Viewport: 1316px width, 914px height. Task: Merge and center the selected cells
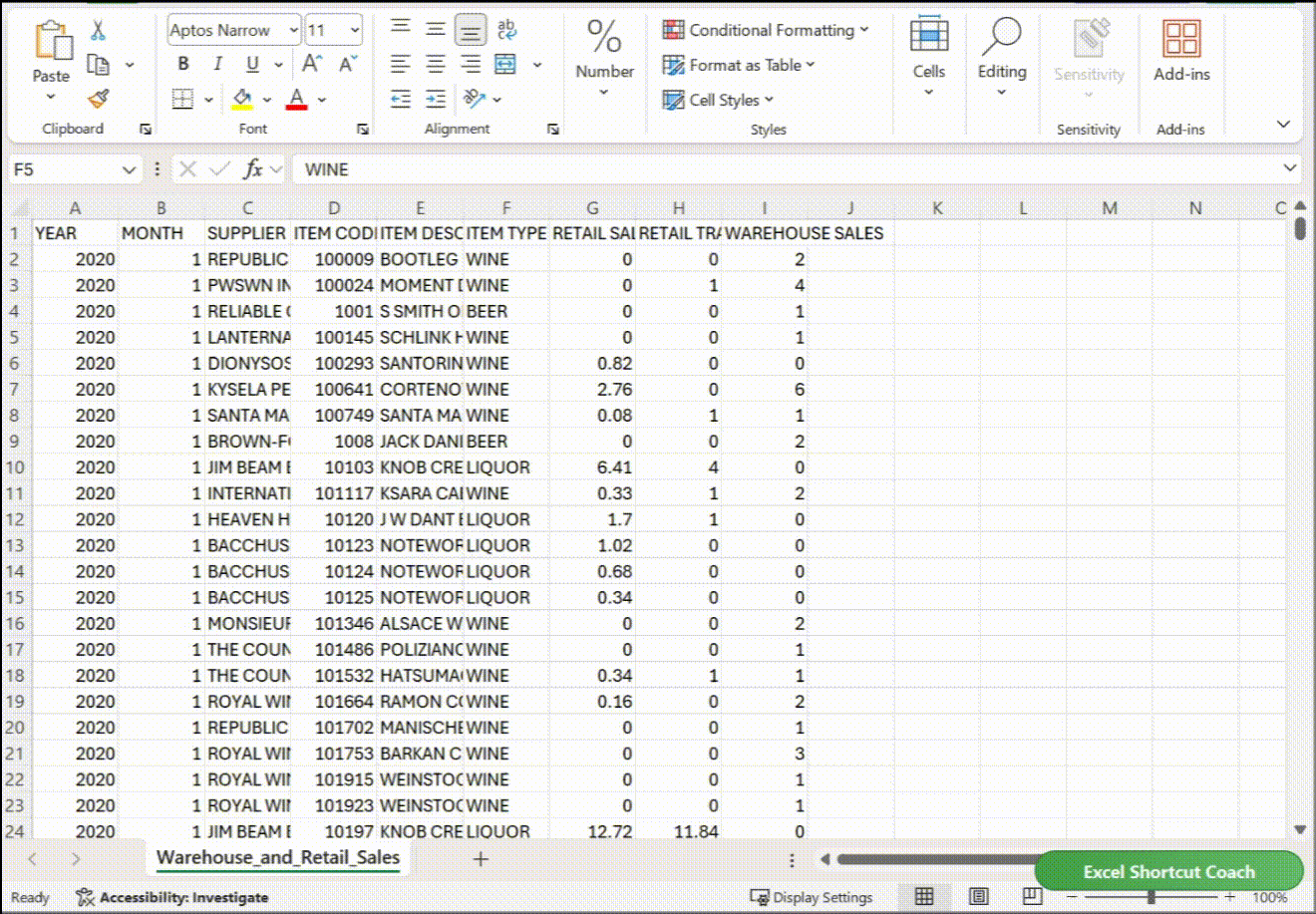pos(506,65)
